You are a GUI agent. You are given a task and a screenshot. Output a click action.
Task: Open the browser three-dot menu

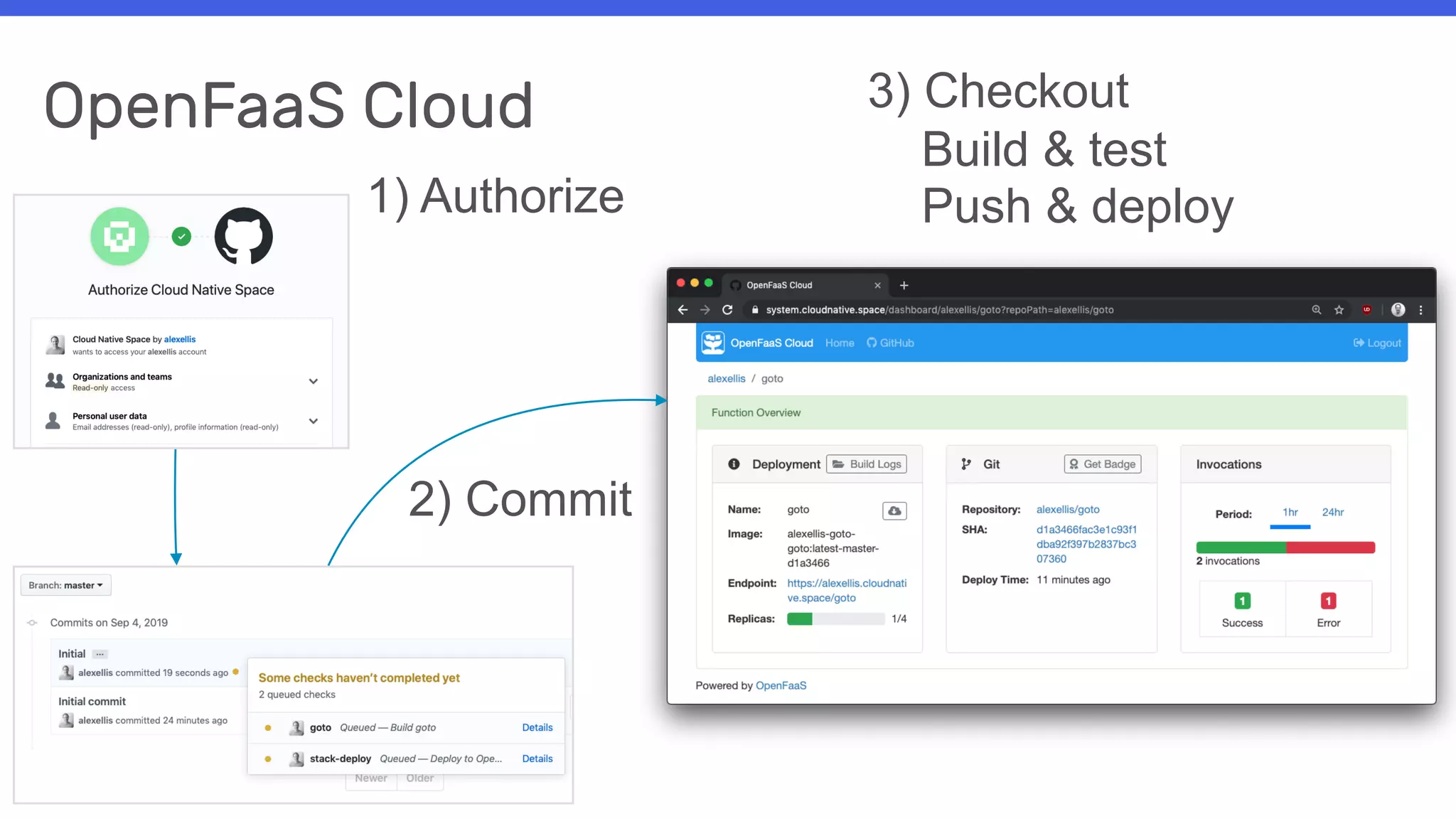tap(1421, 310)
